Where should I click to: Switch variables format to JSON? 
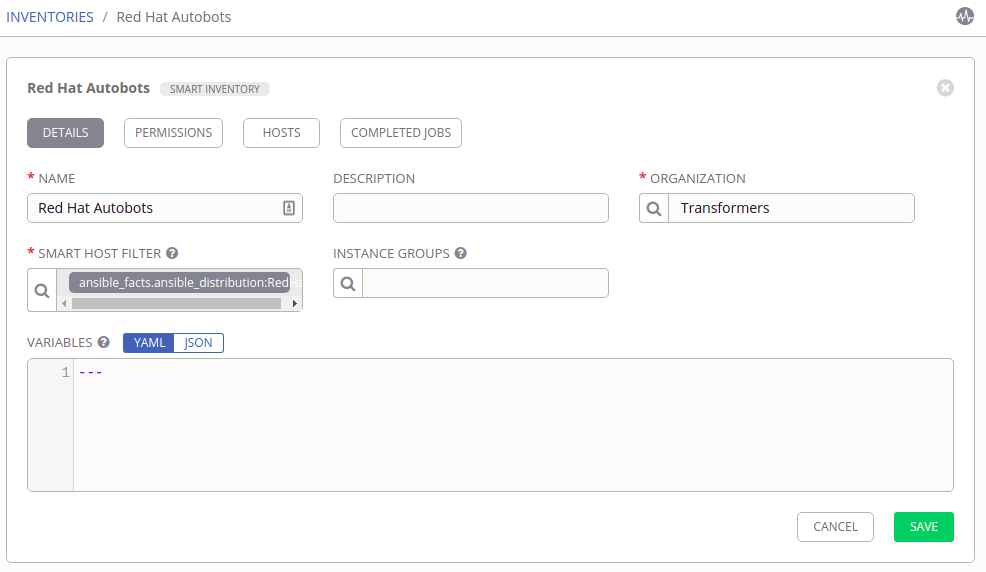199,343
